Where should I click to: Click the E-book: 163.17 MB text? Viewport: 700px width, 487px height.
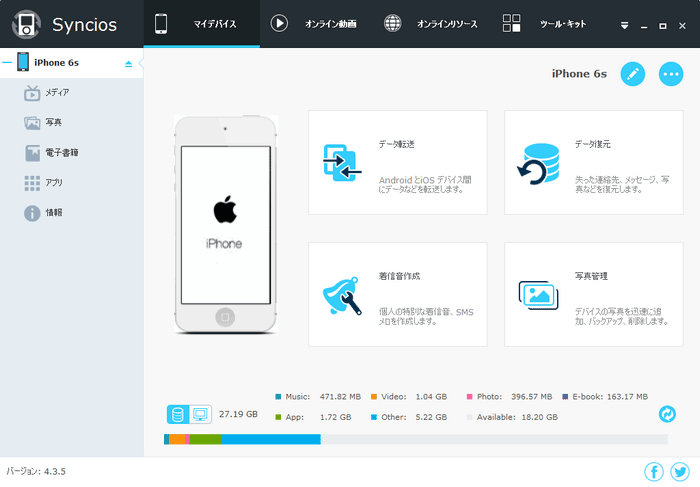(x=610, y=396)
